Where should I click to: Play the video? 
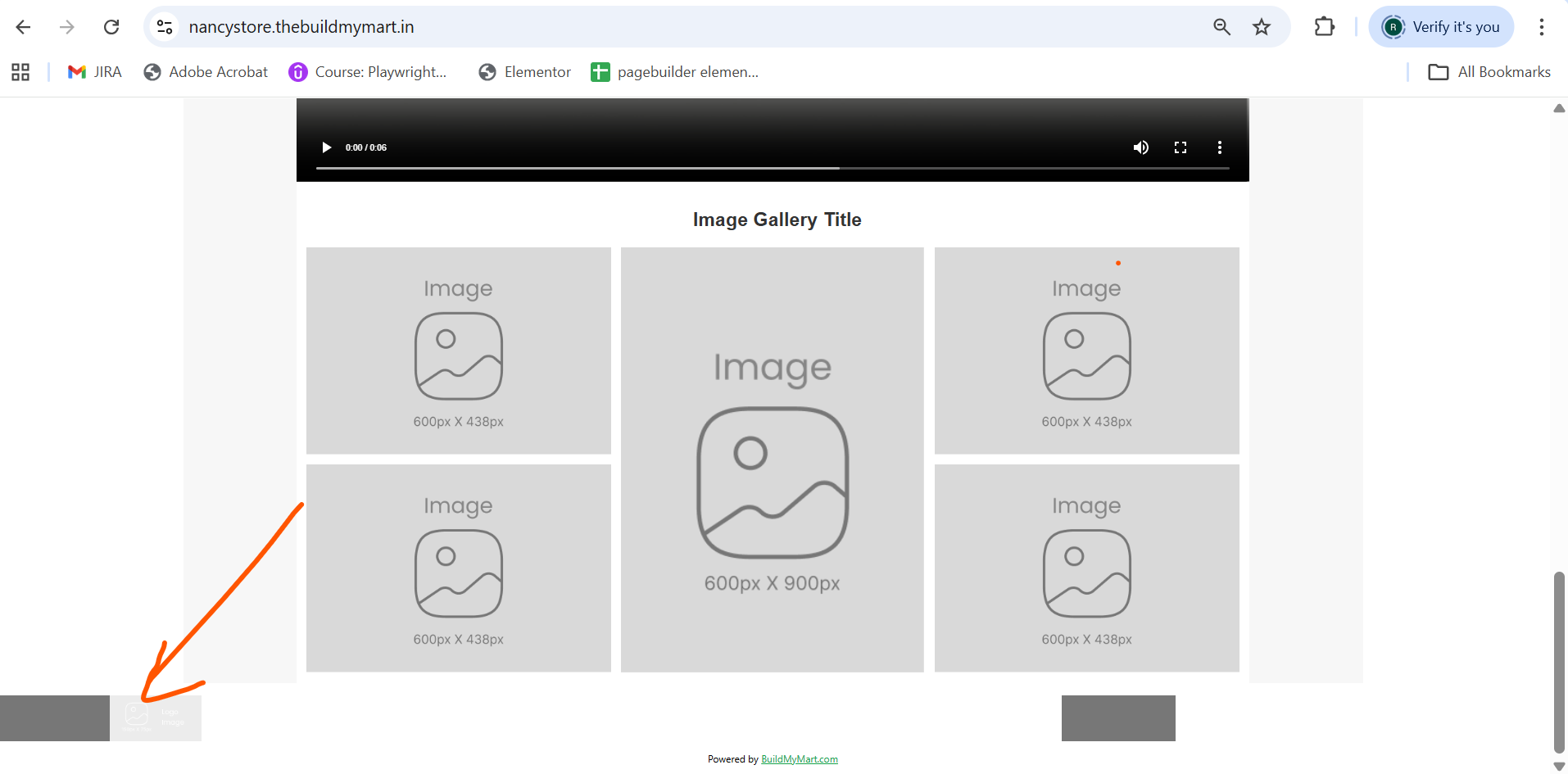326,147
